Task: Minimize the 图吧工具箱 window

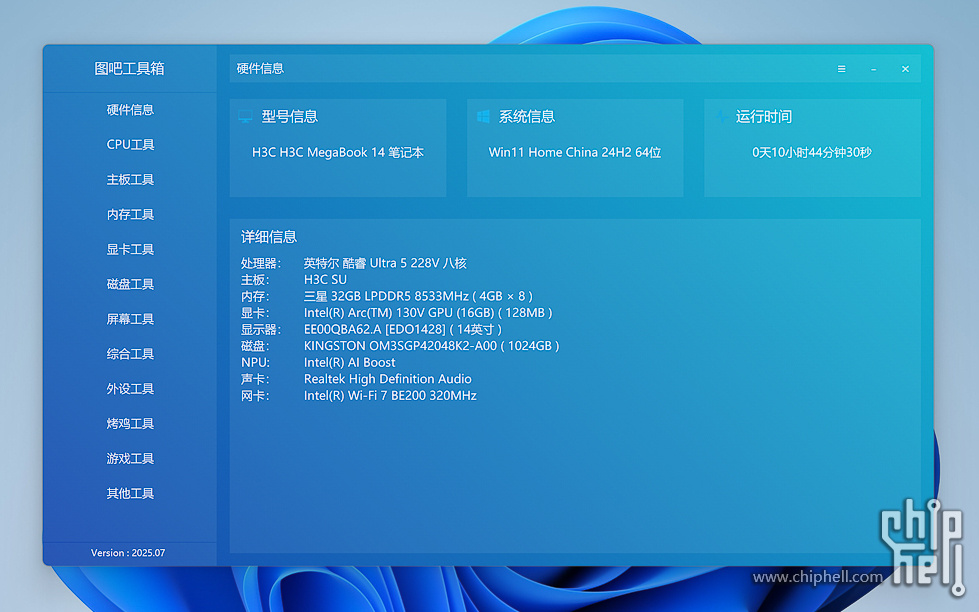Action: click(873, 69)
